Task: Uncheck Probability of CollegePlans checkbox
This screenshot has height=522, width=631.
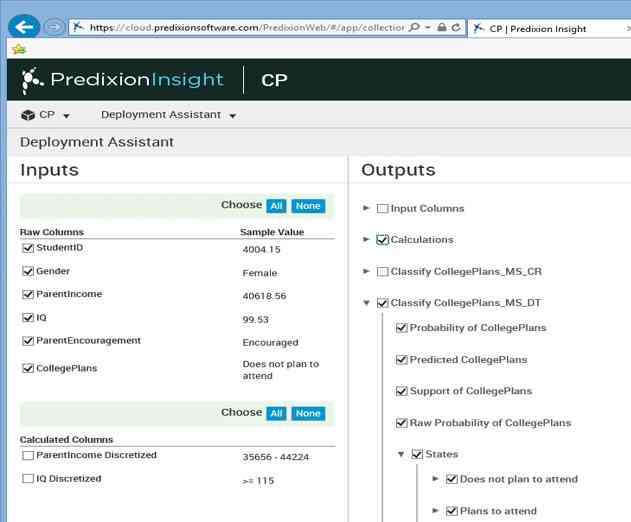Action: pos(402,328)
